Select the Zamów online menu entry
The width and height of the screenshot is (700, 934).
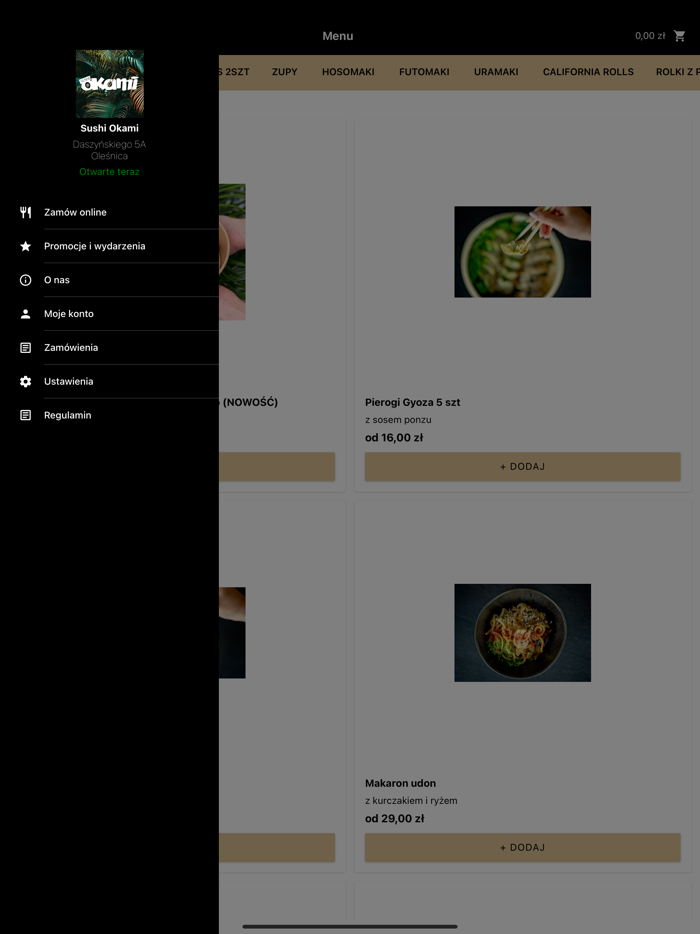[109, 212]
